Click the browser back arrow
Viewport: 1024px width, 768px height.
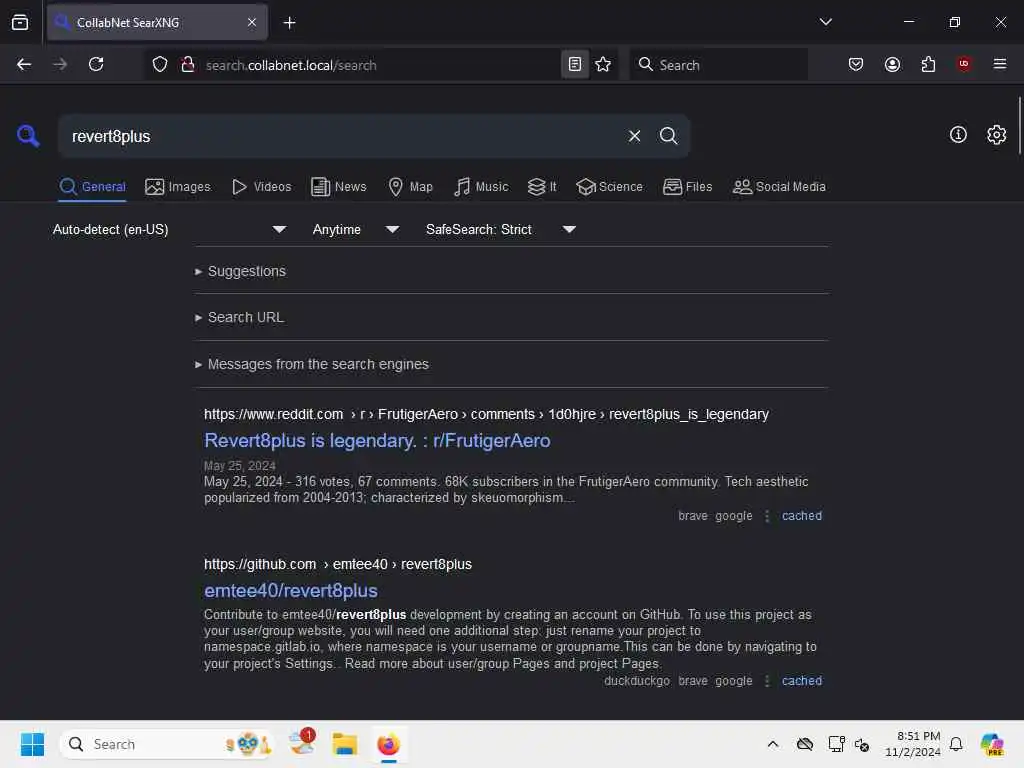tap(24, 64)
